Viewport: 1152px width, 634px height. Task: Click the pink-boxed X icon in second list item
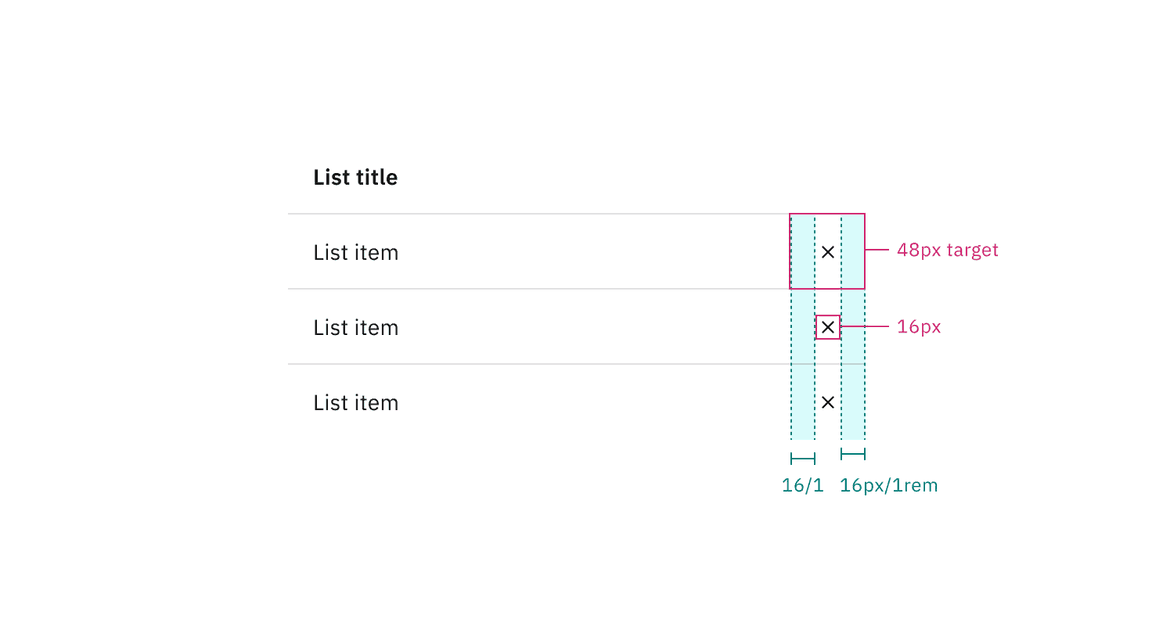[x=827, y=327]
